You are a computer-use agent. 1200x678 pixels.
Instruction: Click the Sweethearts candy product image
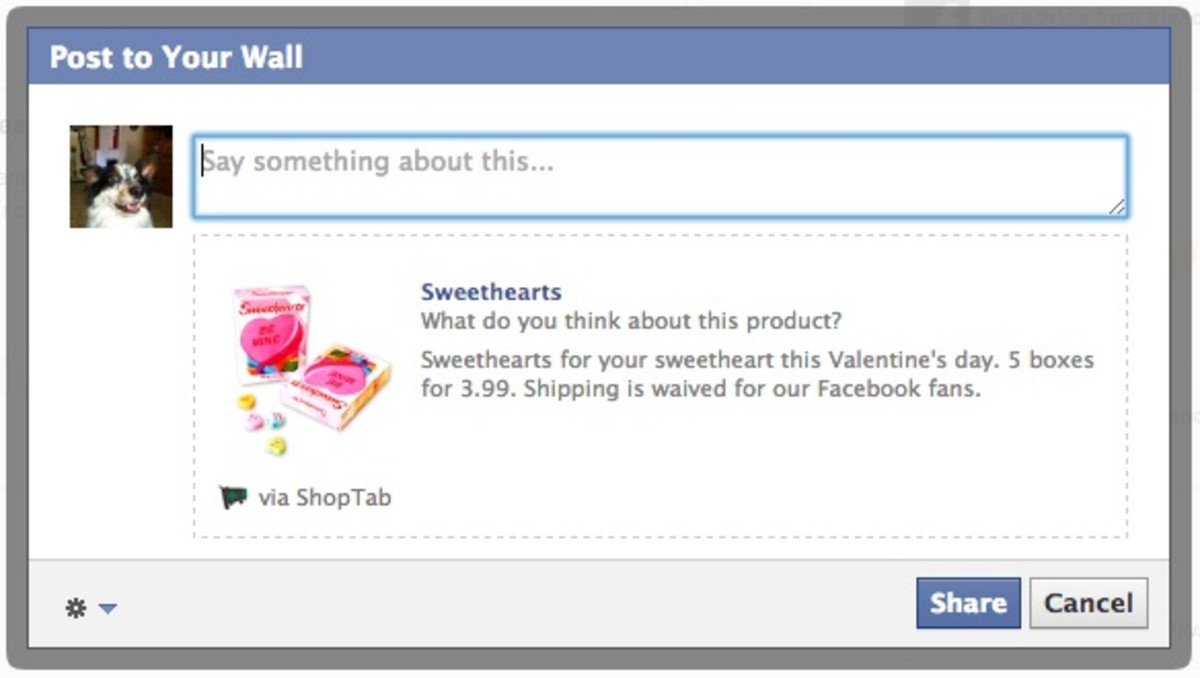click(305, 360)
